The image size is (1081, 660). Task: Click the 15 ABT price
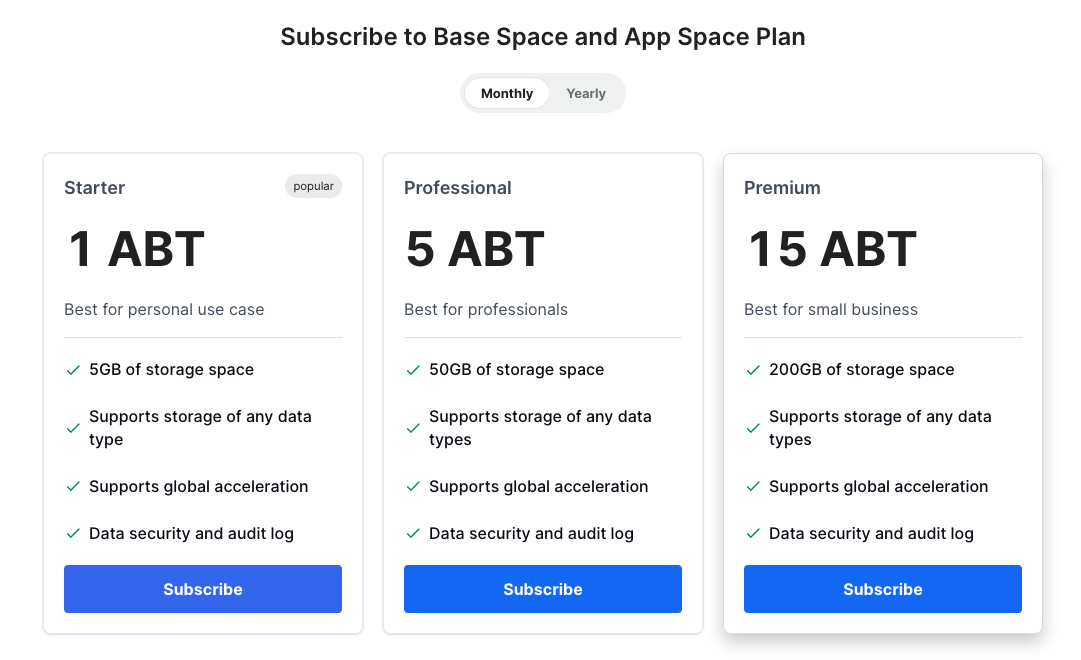click(832, 249)
